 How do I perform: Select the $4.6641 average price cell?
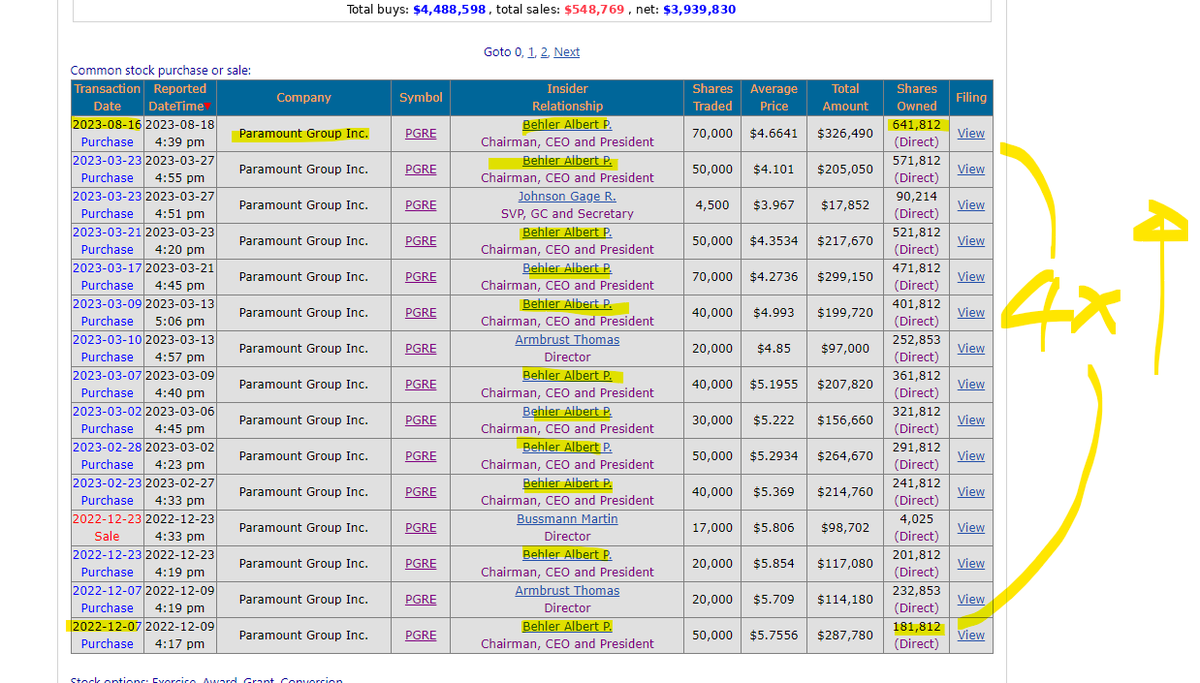click(x=774, y=133)
